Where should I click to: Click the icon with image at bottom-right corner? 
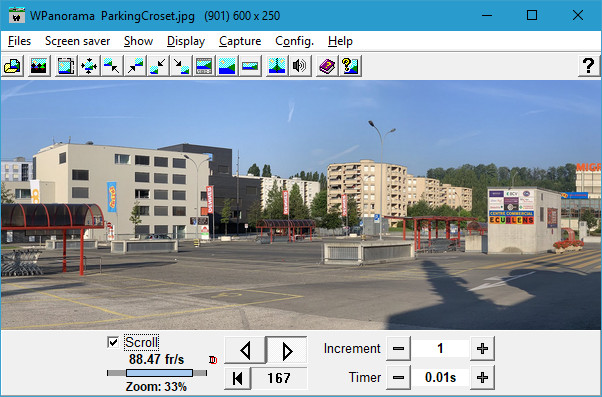181,66
